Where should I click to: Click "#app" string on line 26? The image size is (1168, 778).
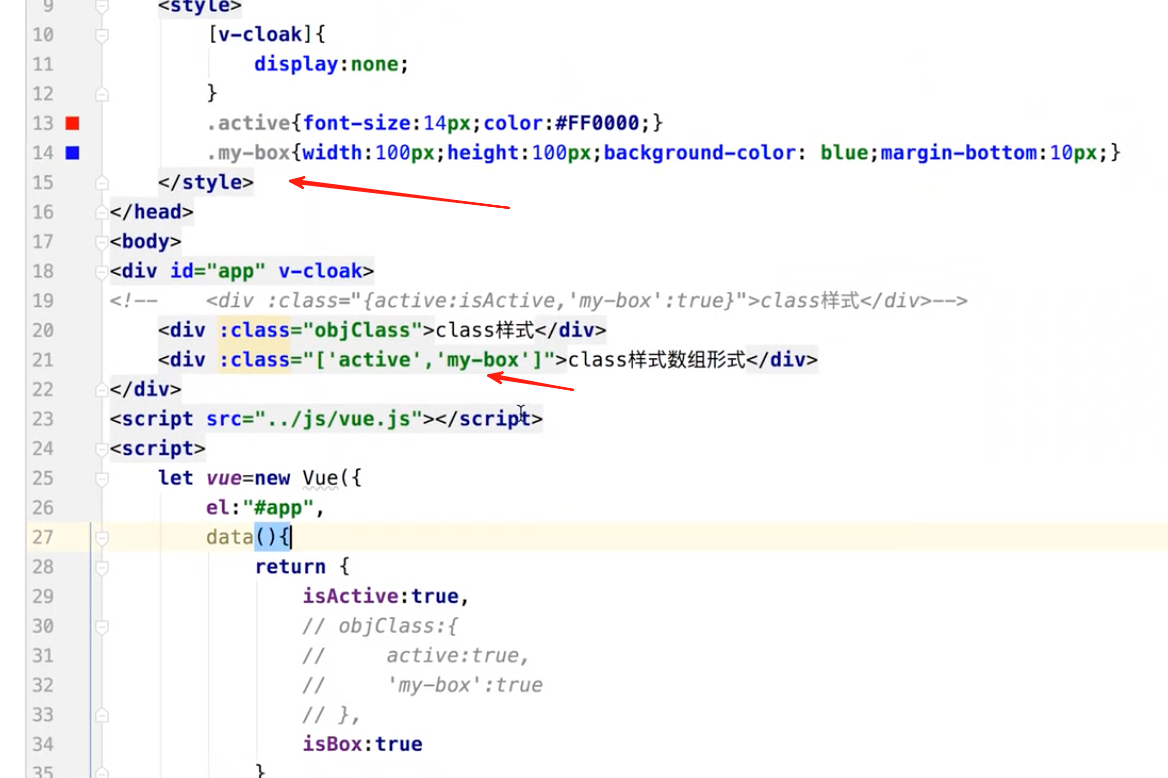point(279,507)
